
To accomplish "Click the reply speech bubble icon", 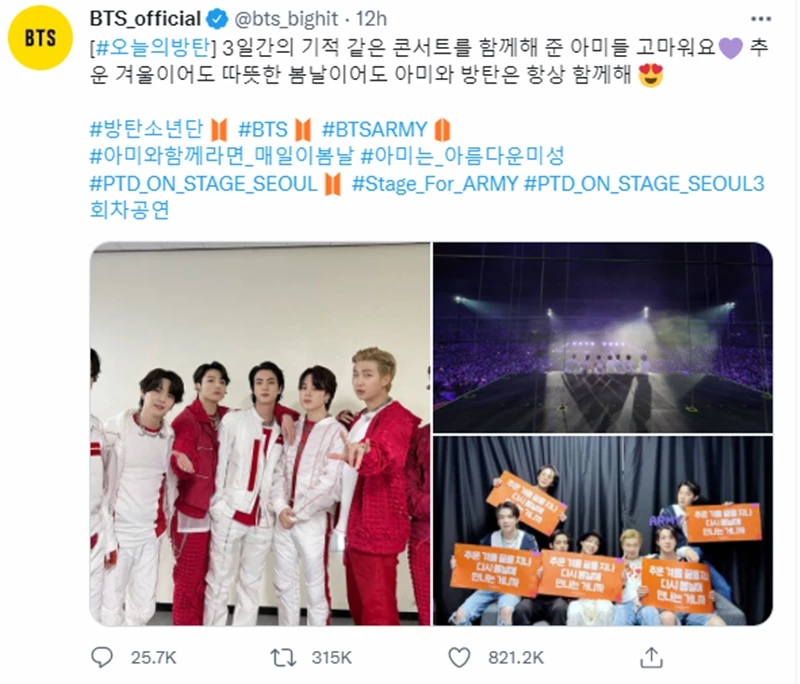I will coord(102,657).
